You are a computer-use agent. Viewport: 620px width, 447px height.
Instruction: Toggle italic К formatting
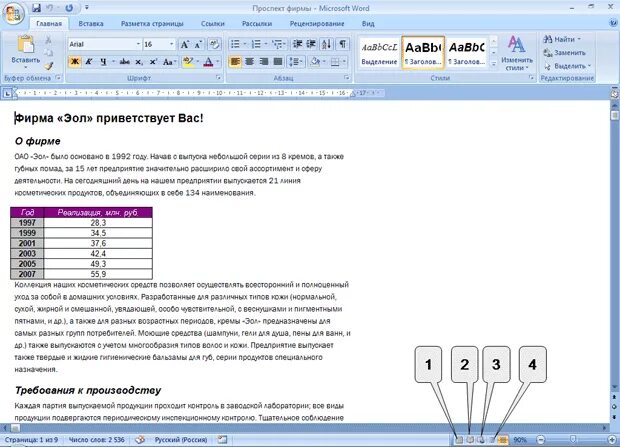pyautogui.click(x=89, y=62)
